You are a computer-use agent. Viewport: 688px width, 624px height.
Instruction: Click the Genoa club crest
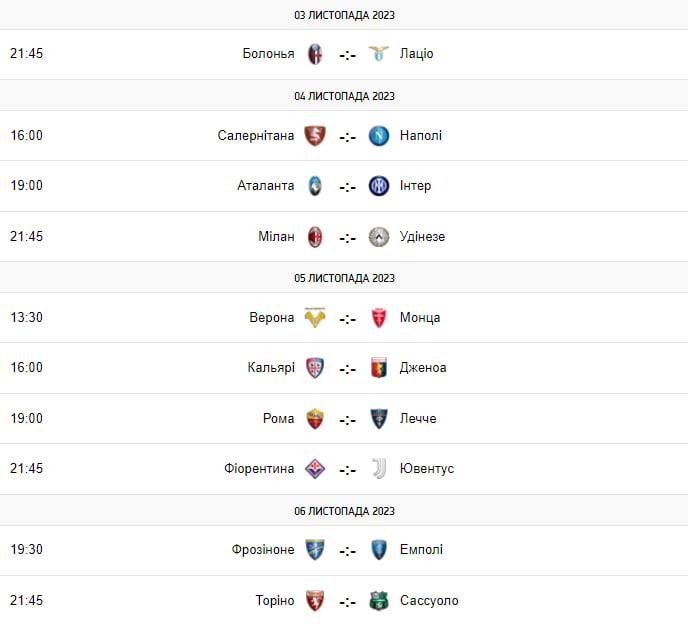(379, 368)
